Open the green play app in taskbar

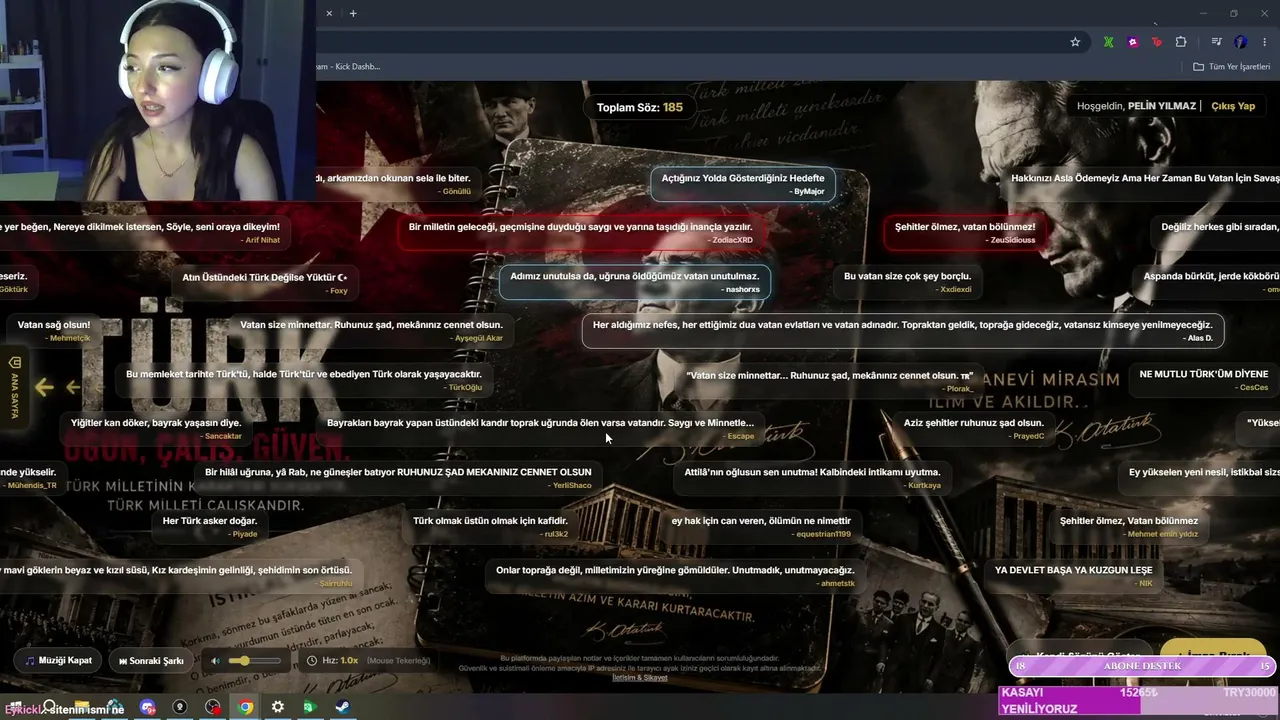(310, 707)
